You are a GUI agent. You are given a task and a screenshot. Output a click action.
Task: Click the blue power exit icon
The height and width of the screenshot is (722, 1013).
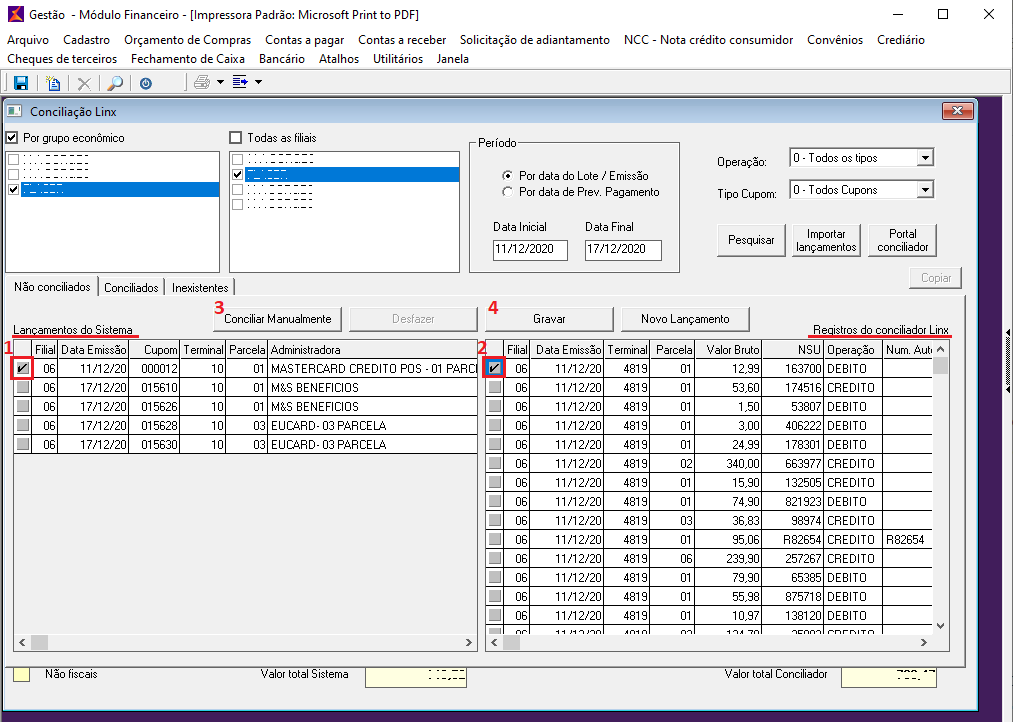146,83
